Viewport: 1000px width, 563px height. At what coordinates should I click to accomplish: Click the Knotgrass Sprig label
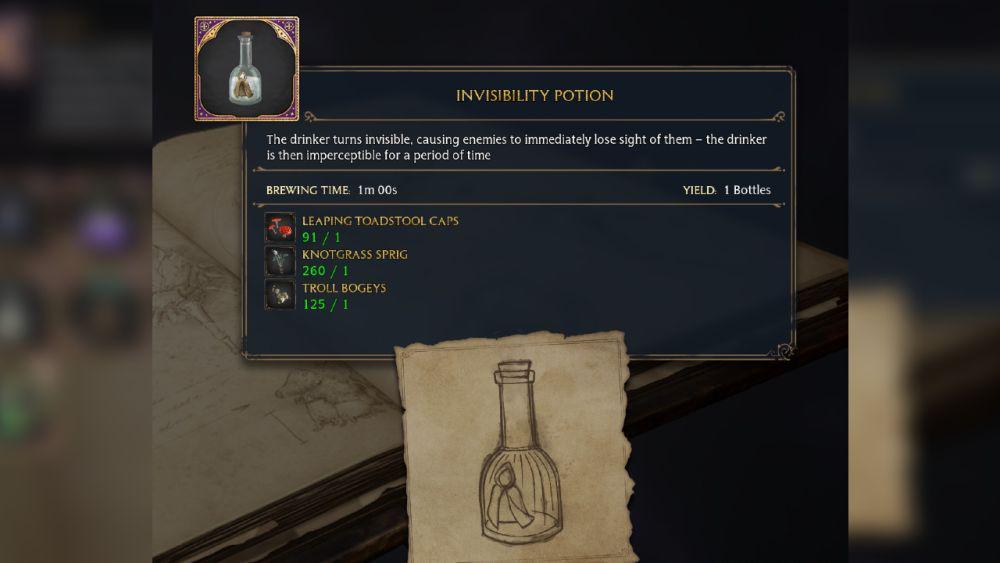click(355, 254)
